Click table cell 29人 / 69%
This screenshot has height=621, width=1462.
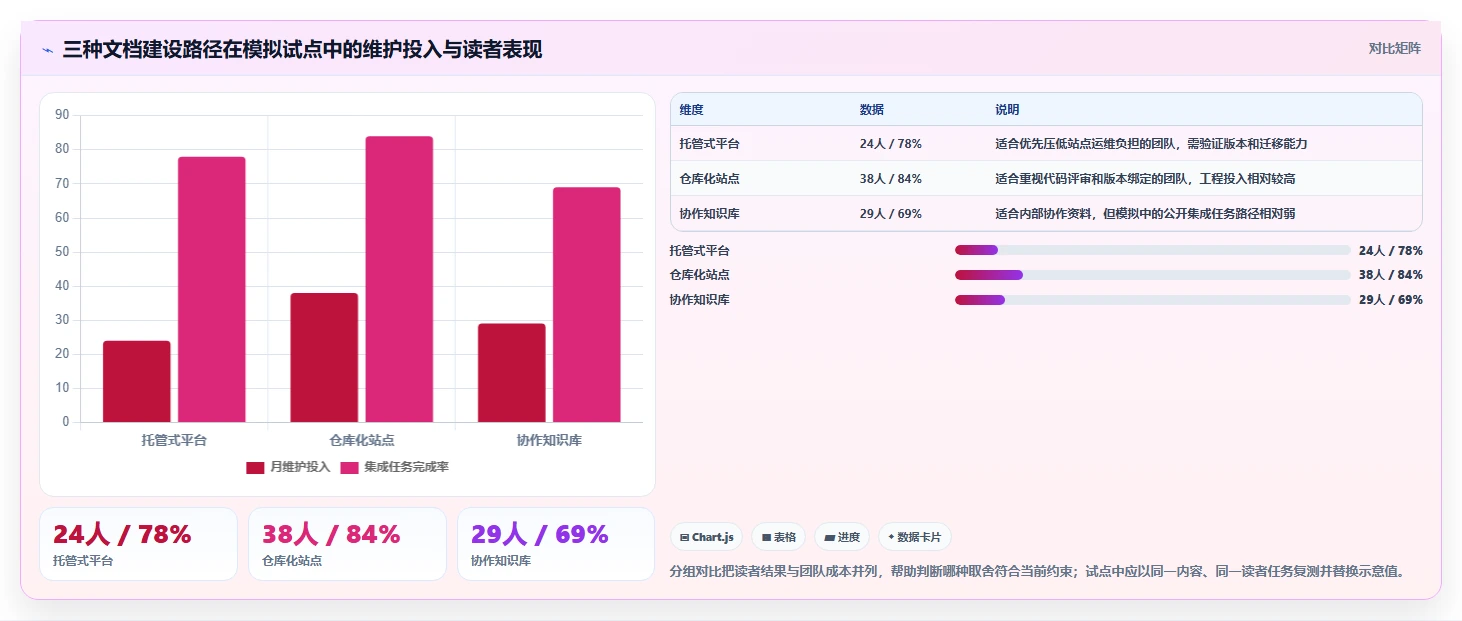click(x=890, y=214)
